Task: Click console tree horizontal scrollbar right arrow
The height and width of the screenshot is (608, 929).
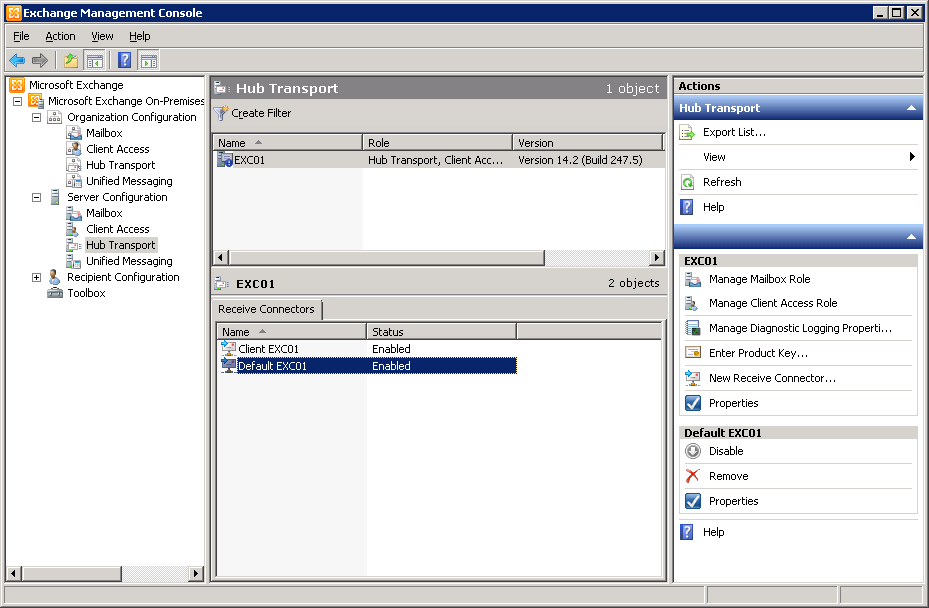Action: (x=196, y=573)
